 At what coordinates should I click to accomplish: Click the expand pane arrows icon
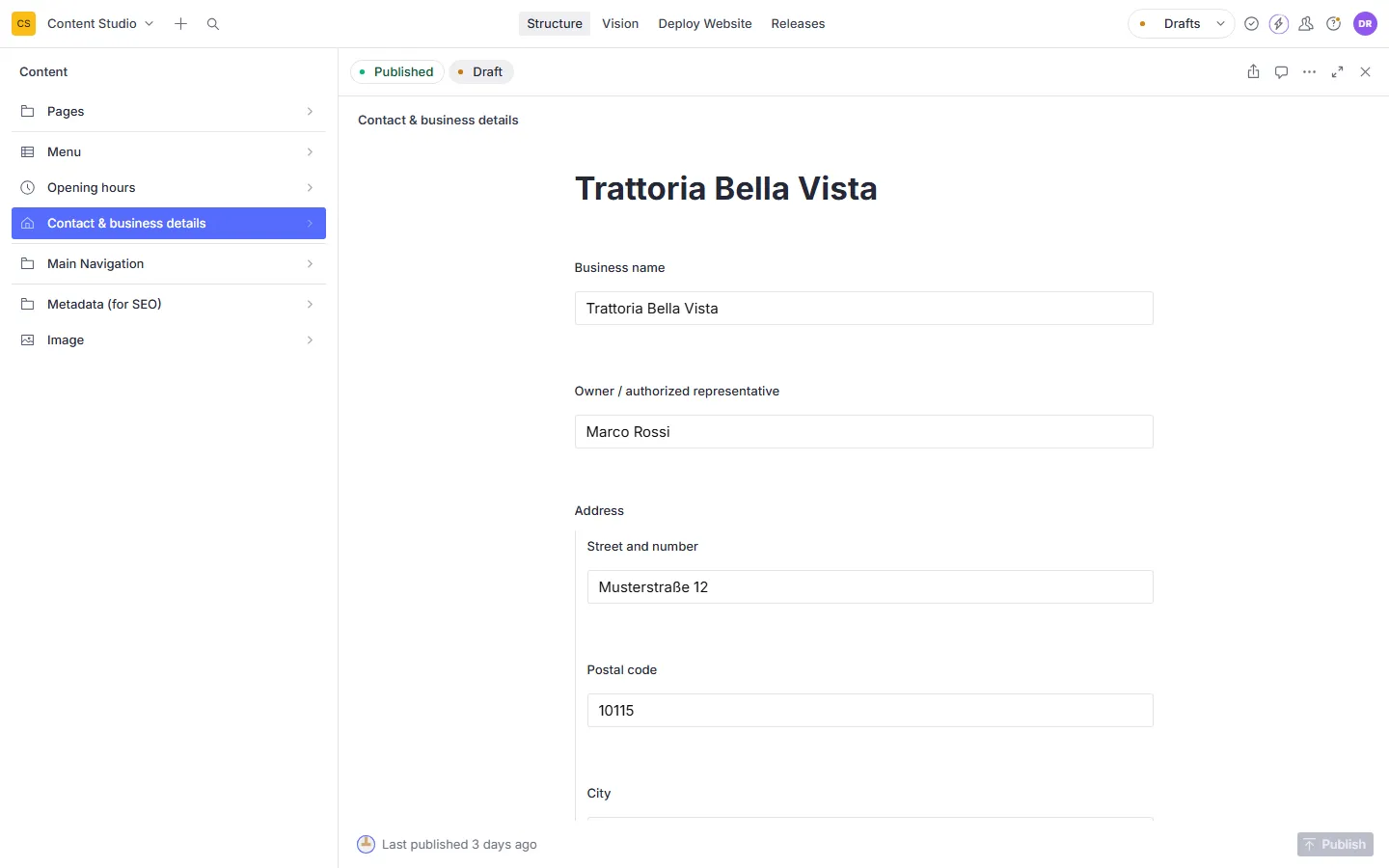tap(1337, 71)
